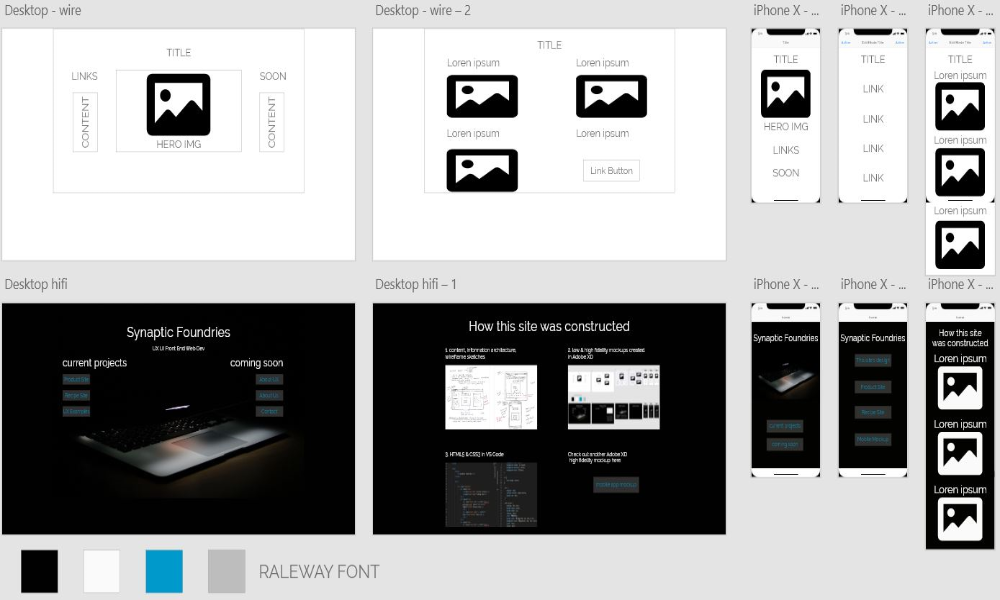
Task: Select the Adobe XD mockups thumbnail
Action: coord(613,397)
